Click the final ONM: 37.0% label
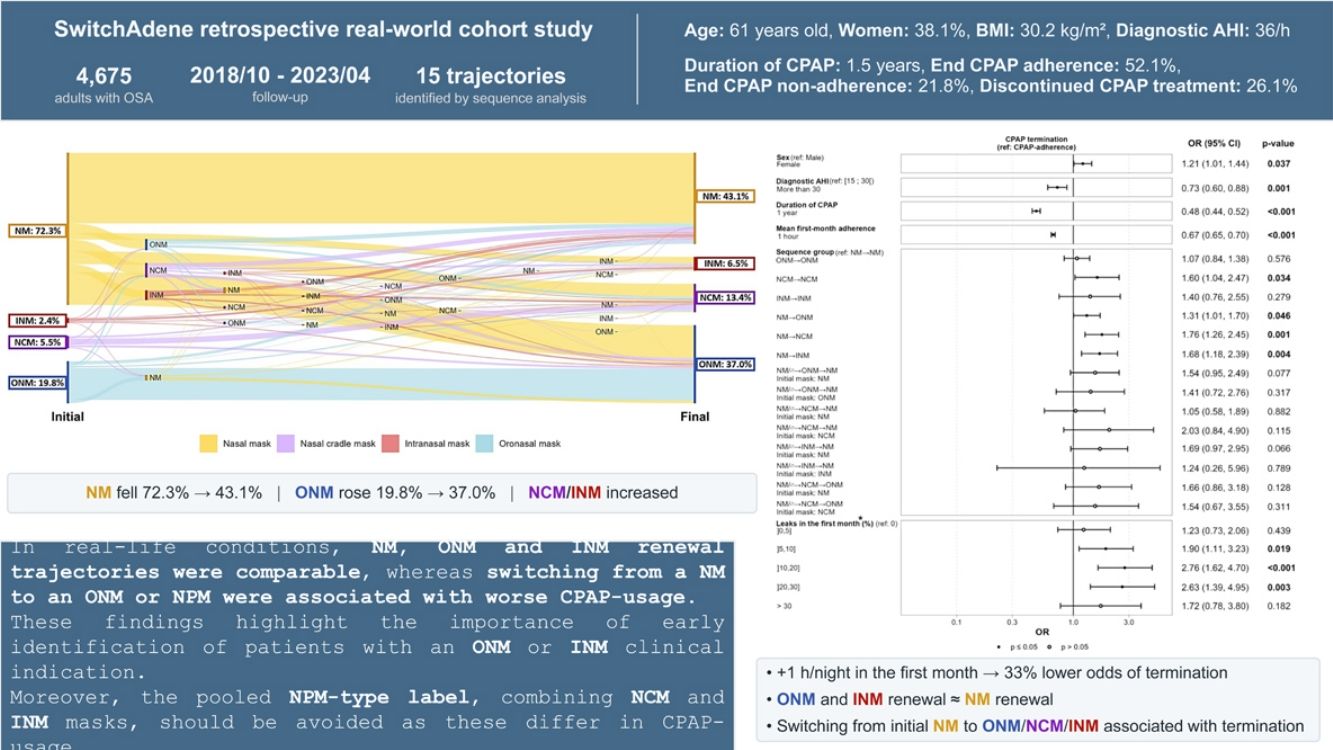 click(725, 364)
